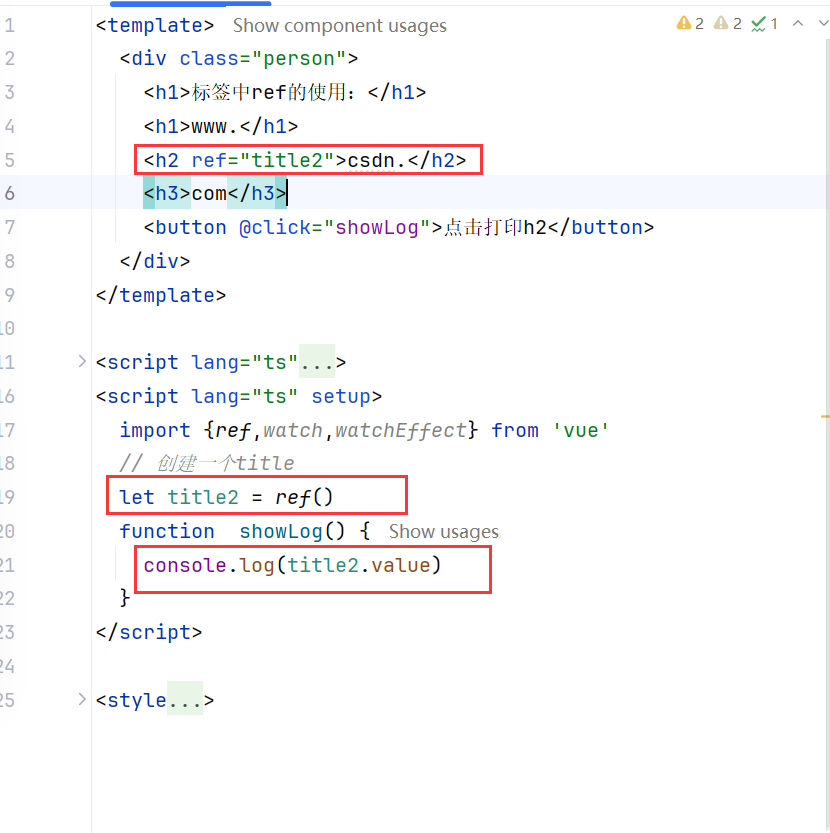Image resolution: width=830 pixels, height=833 pixels.
Task: Open "Show component usages" hint
Action: (340, 26)
